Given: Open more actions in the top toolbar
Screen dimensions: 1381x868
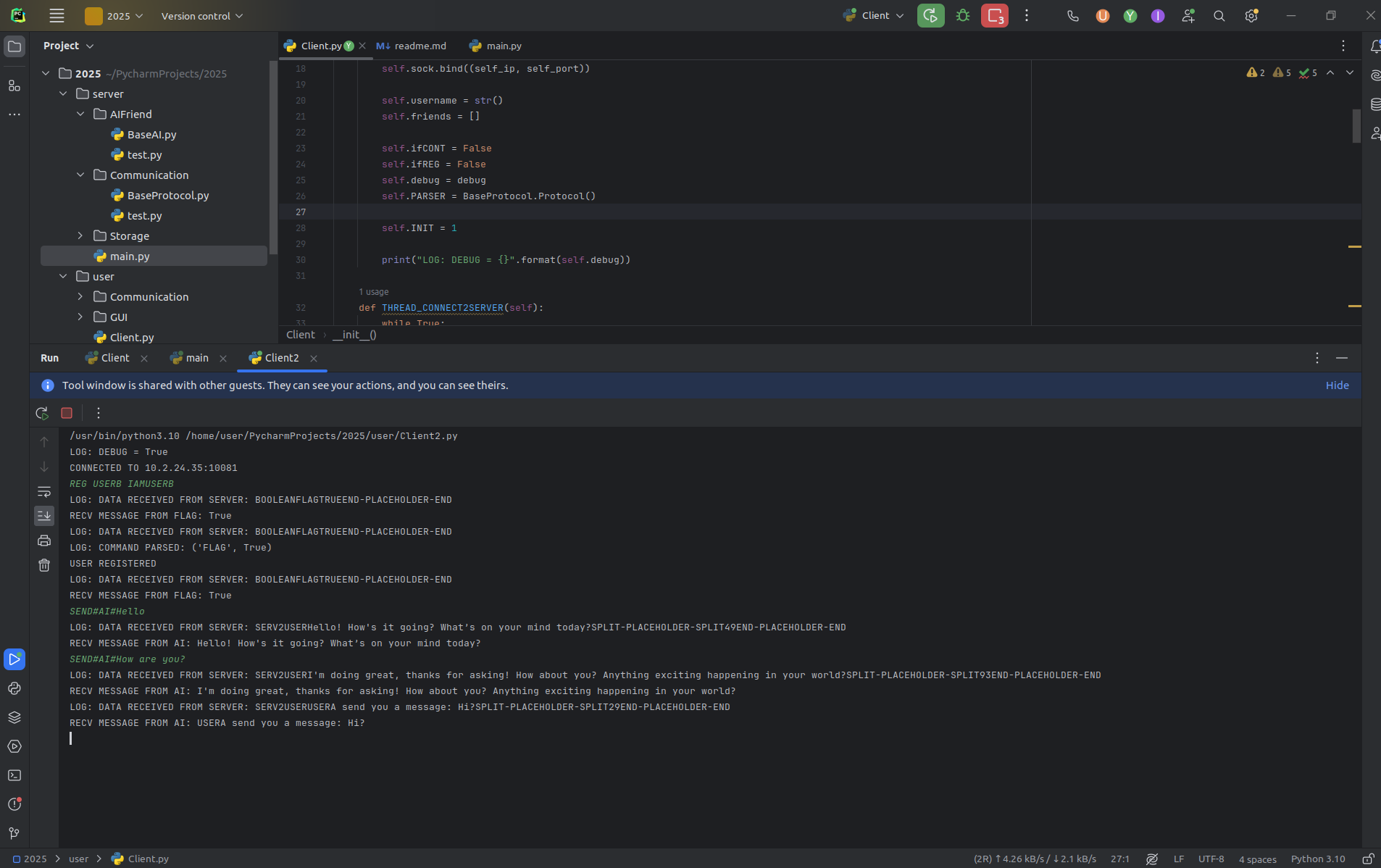Looking at the screenshot, I should [1027, 16].
